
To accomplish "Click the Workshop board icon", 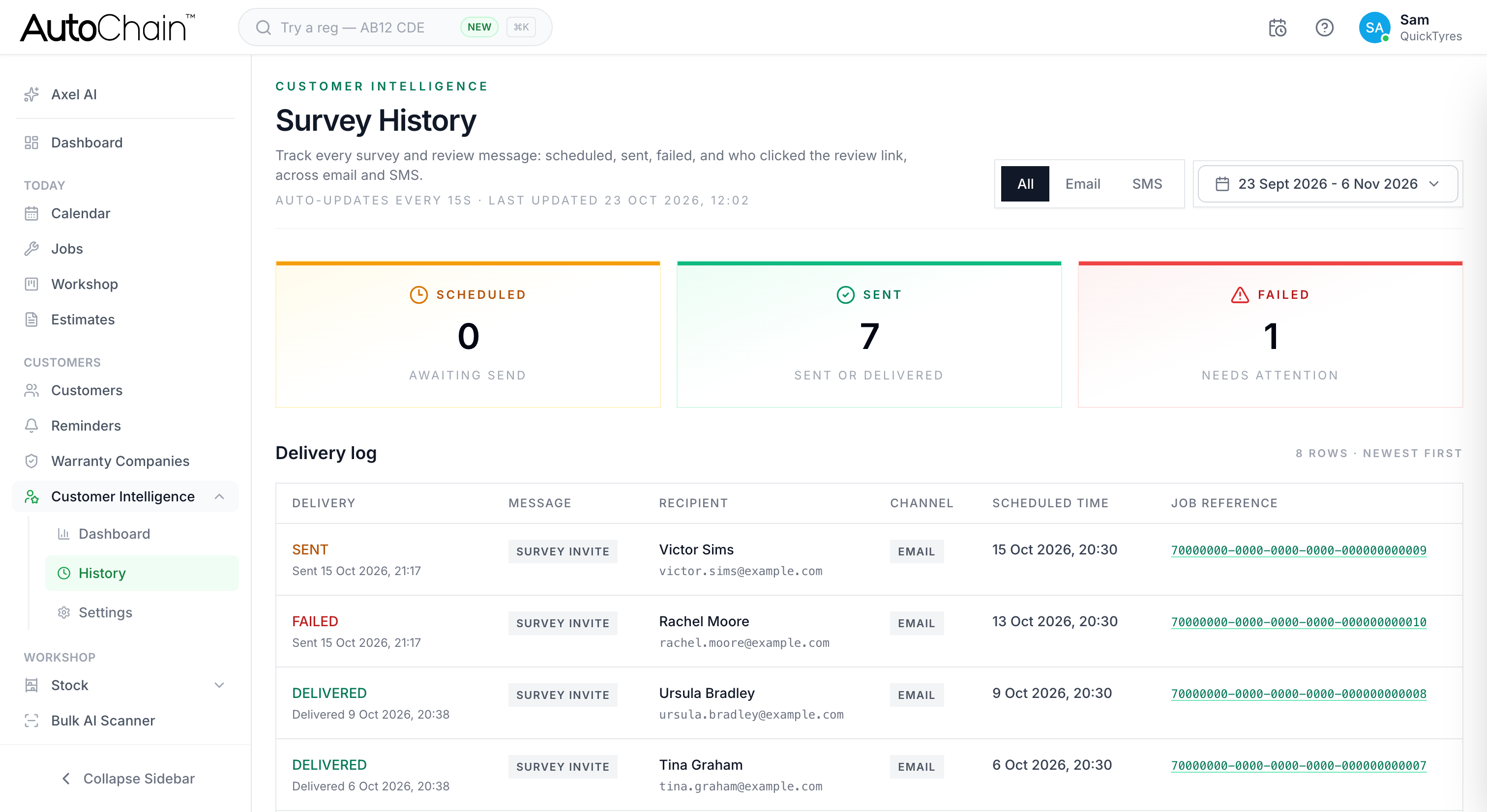I will (32, 284).
